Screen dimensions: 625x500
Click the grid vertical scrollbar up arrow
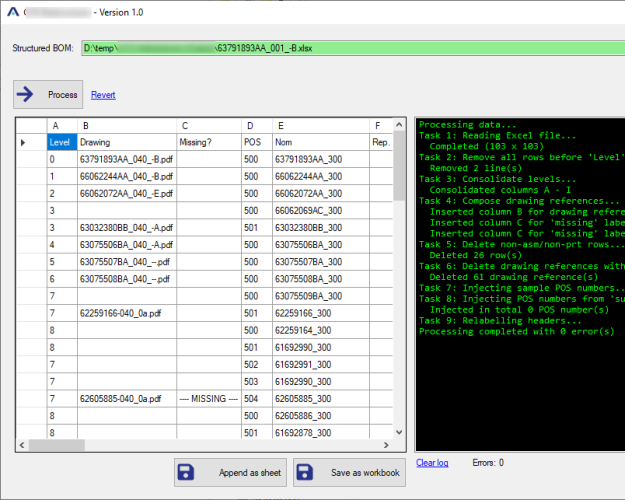(400, 123)
